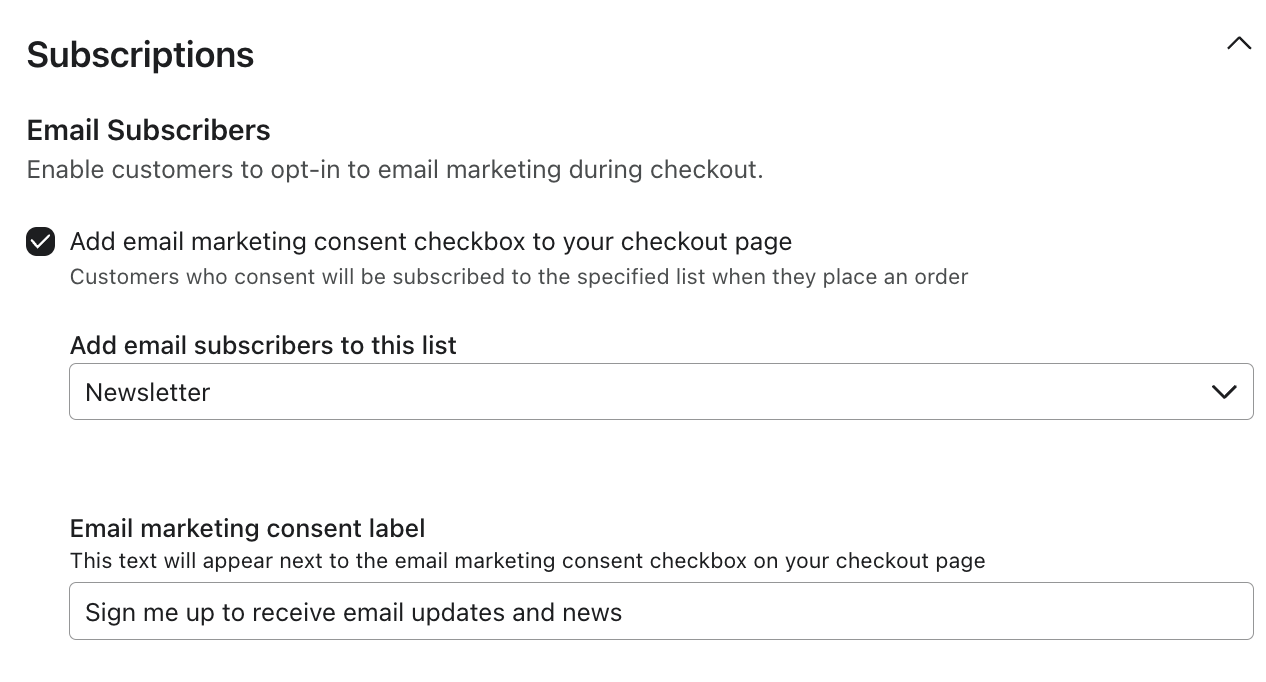Click the 'Enable customers to opt-in' description text
Screen dimensions: 1266x682
394,170
